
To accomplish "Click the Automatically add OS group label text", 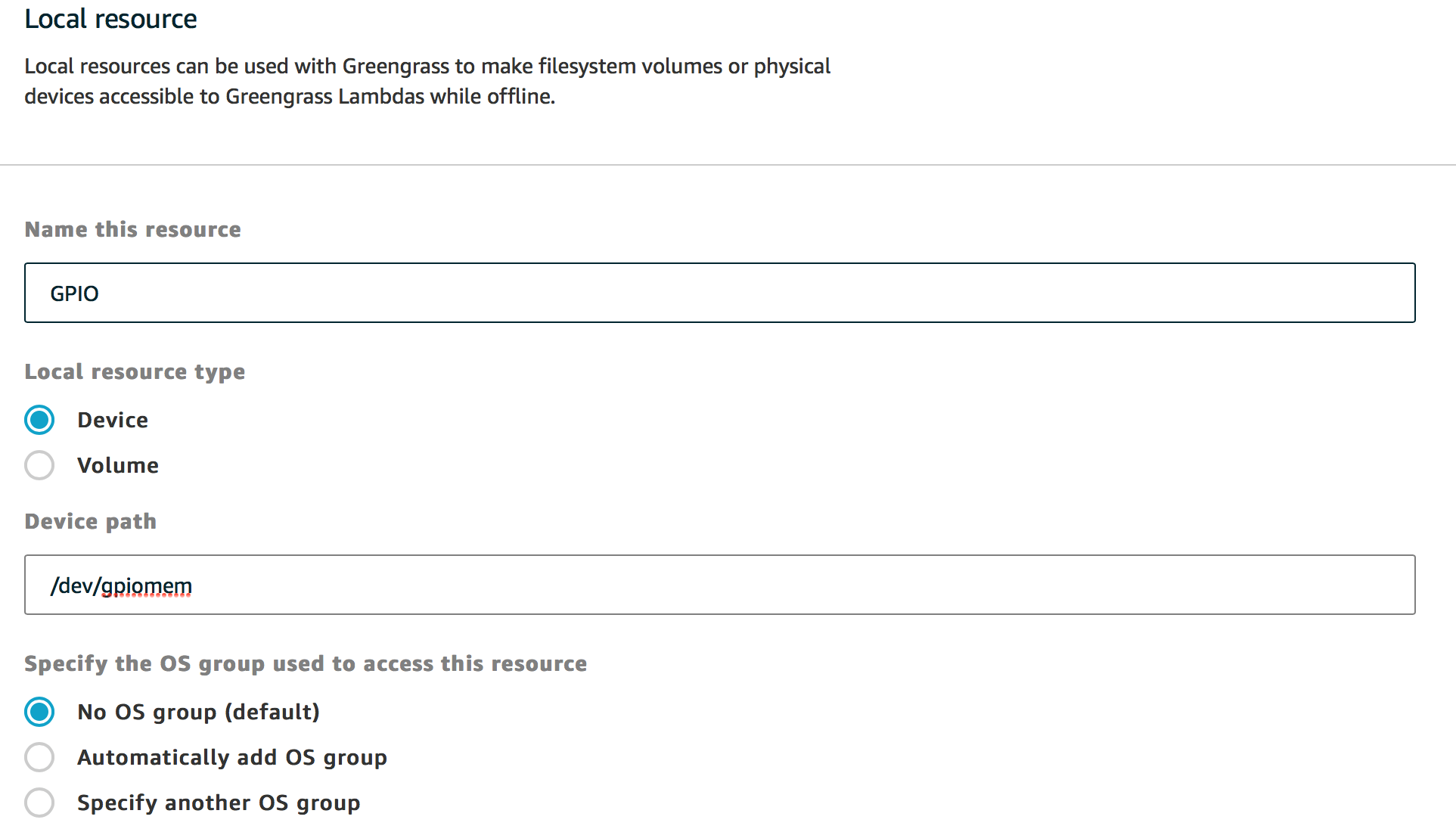I will [x=232, y=757].
